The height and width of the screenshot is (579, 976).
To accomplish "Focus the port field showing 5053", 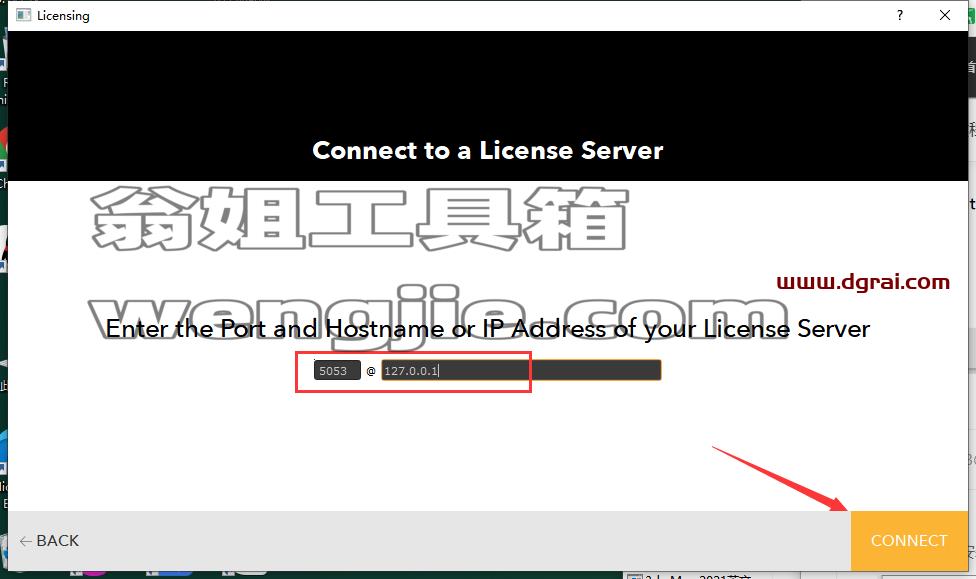I will (337, 370).
